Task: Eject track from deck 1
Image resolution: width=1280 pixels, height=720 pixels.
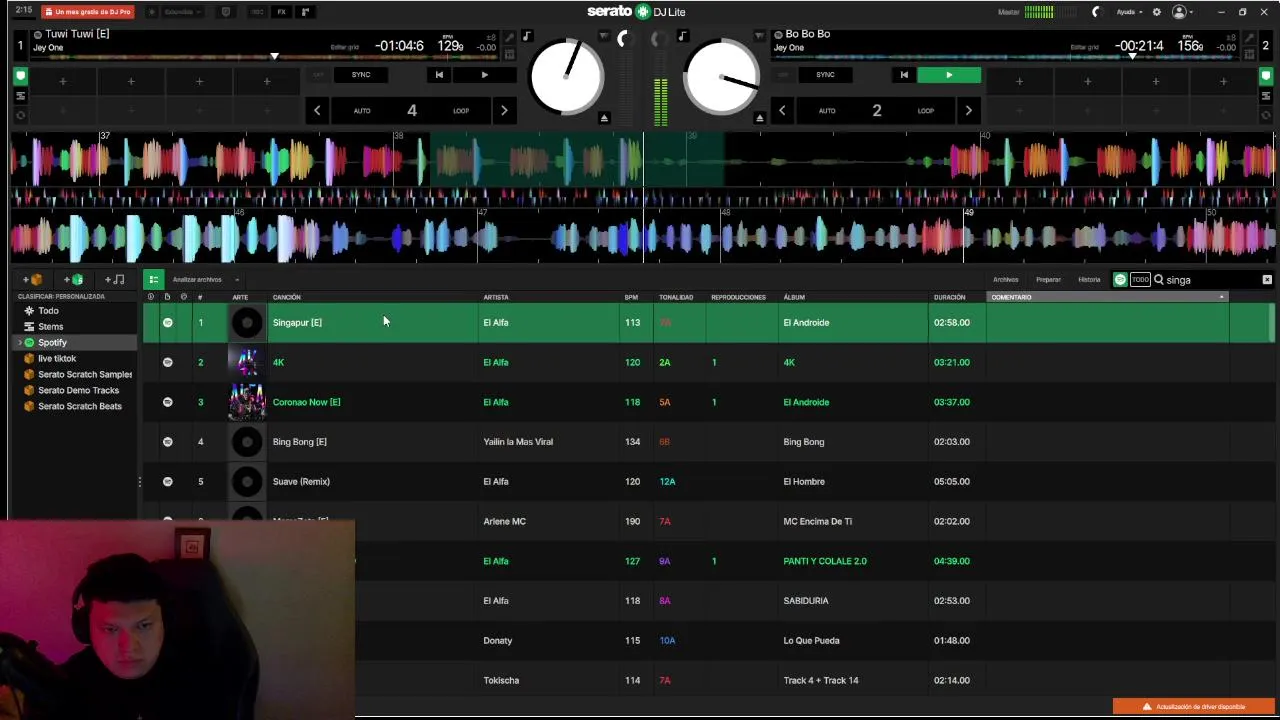Action: 604,118
